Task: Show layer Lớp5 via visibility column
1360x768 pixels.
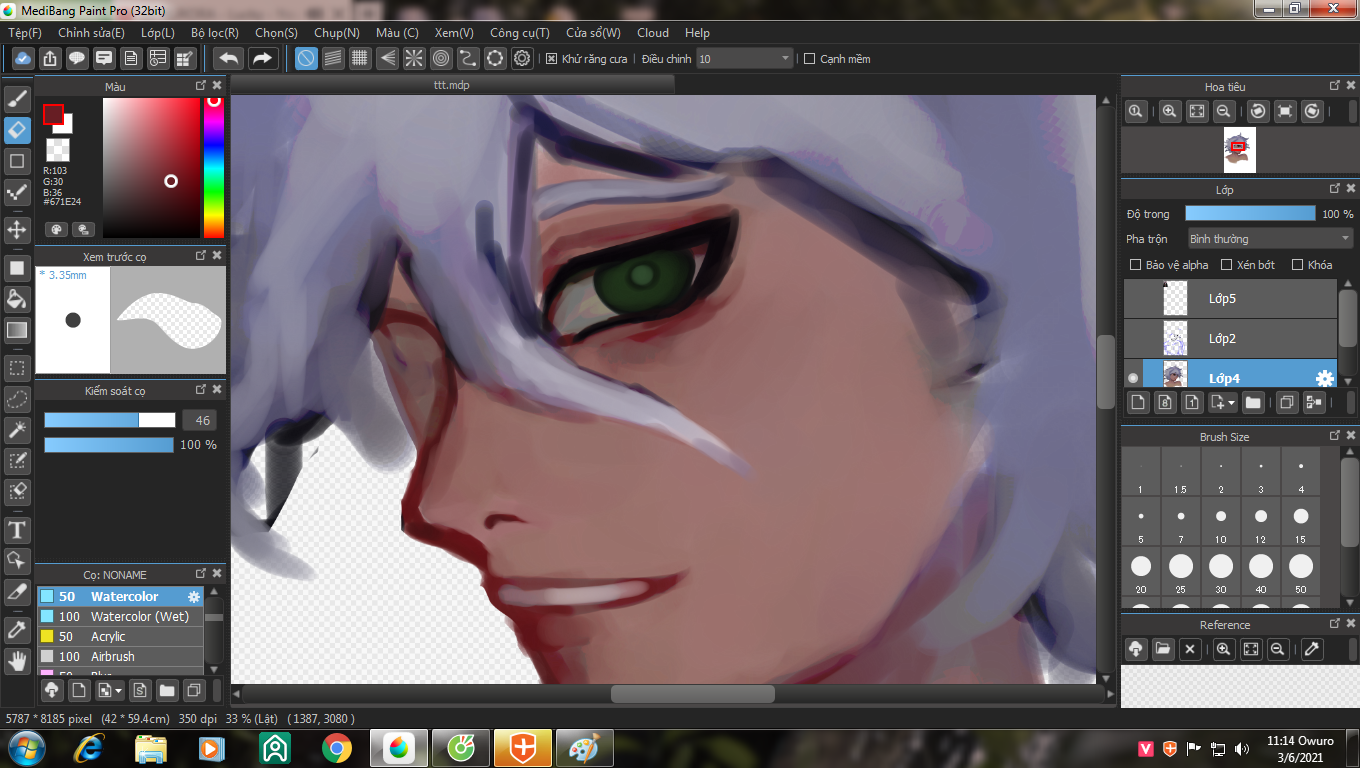Action: [x=1133, y=298]
